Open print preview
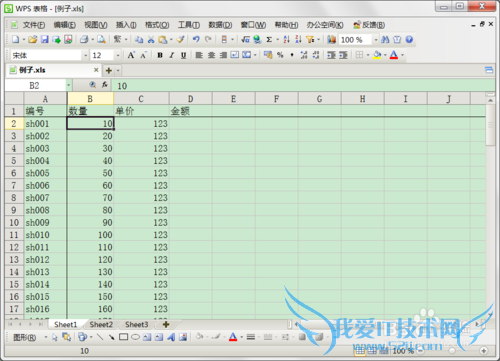500x361 pixels. pos(101,39)
